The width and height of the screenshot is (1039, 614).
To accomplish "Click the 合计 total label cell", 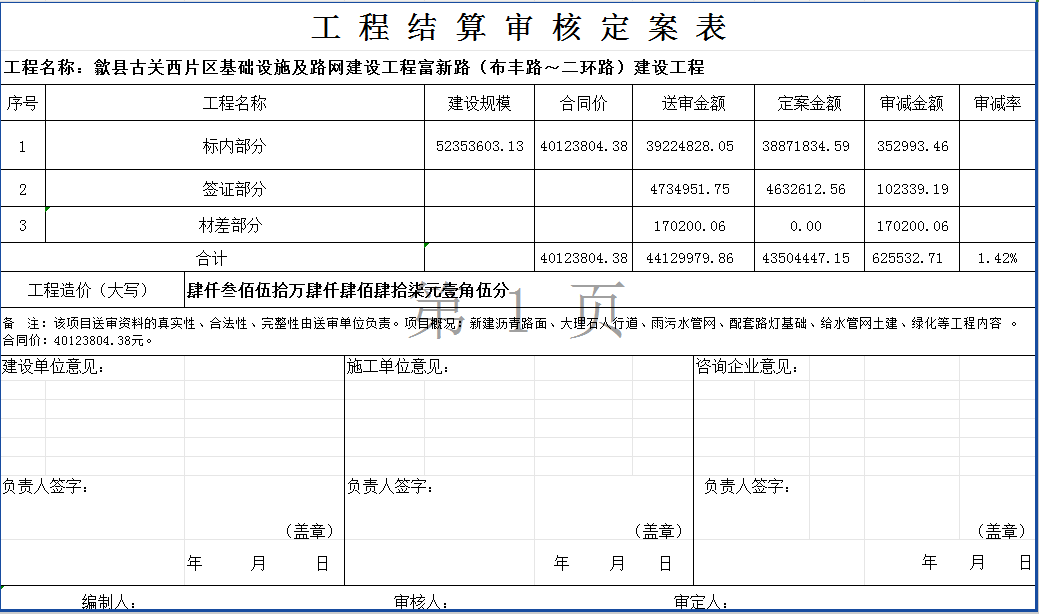I will (x=212, y=258).
